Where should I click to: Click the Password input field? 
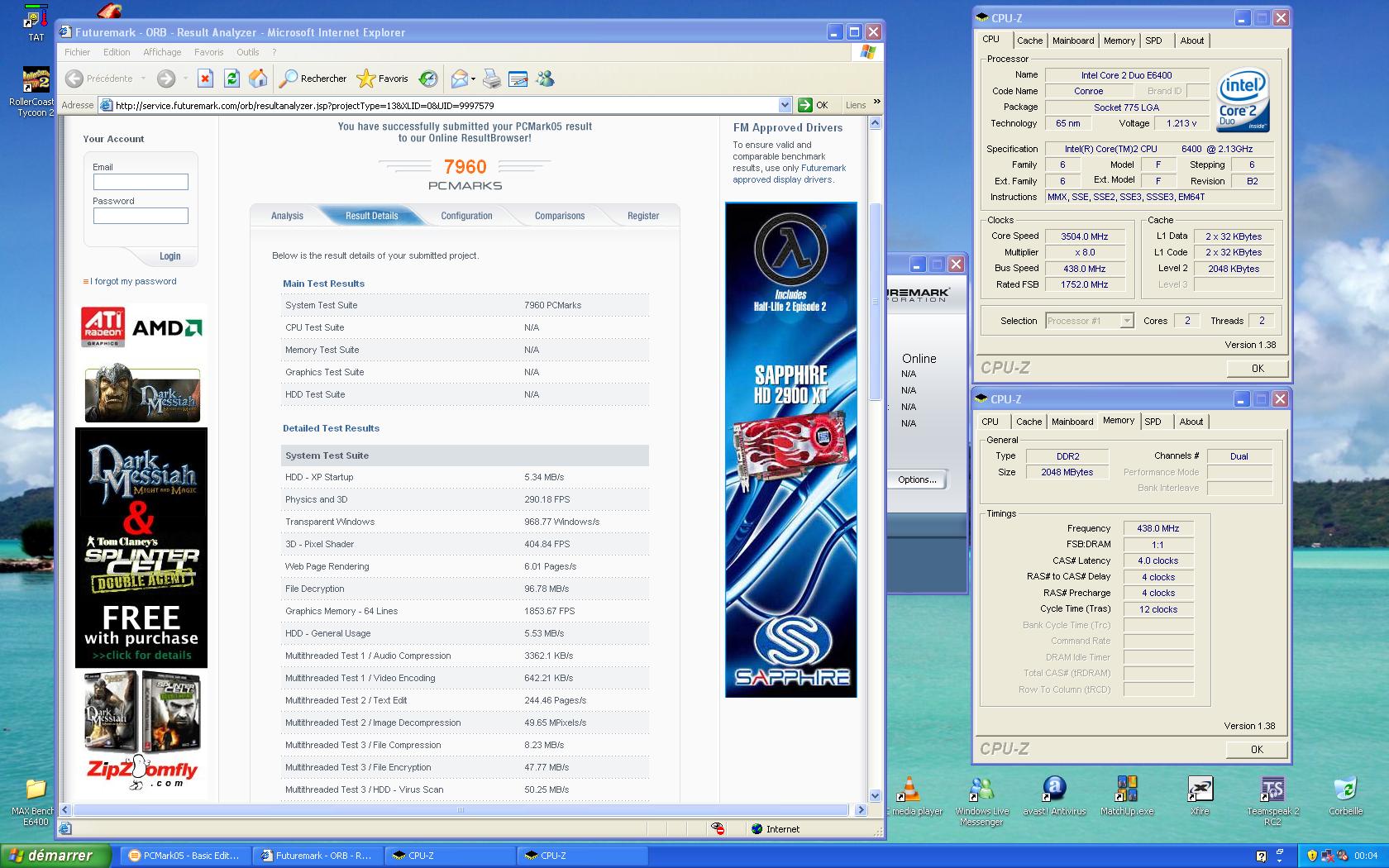pos(141,216)
